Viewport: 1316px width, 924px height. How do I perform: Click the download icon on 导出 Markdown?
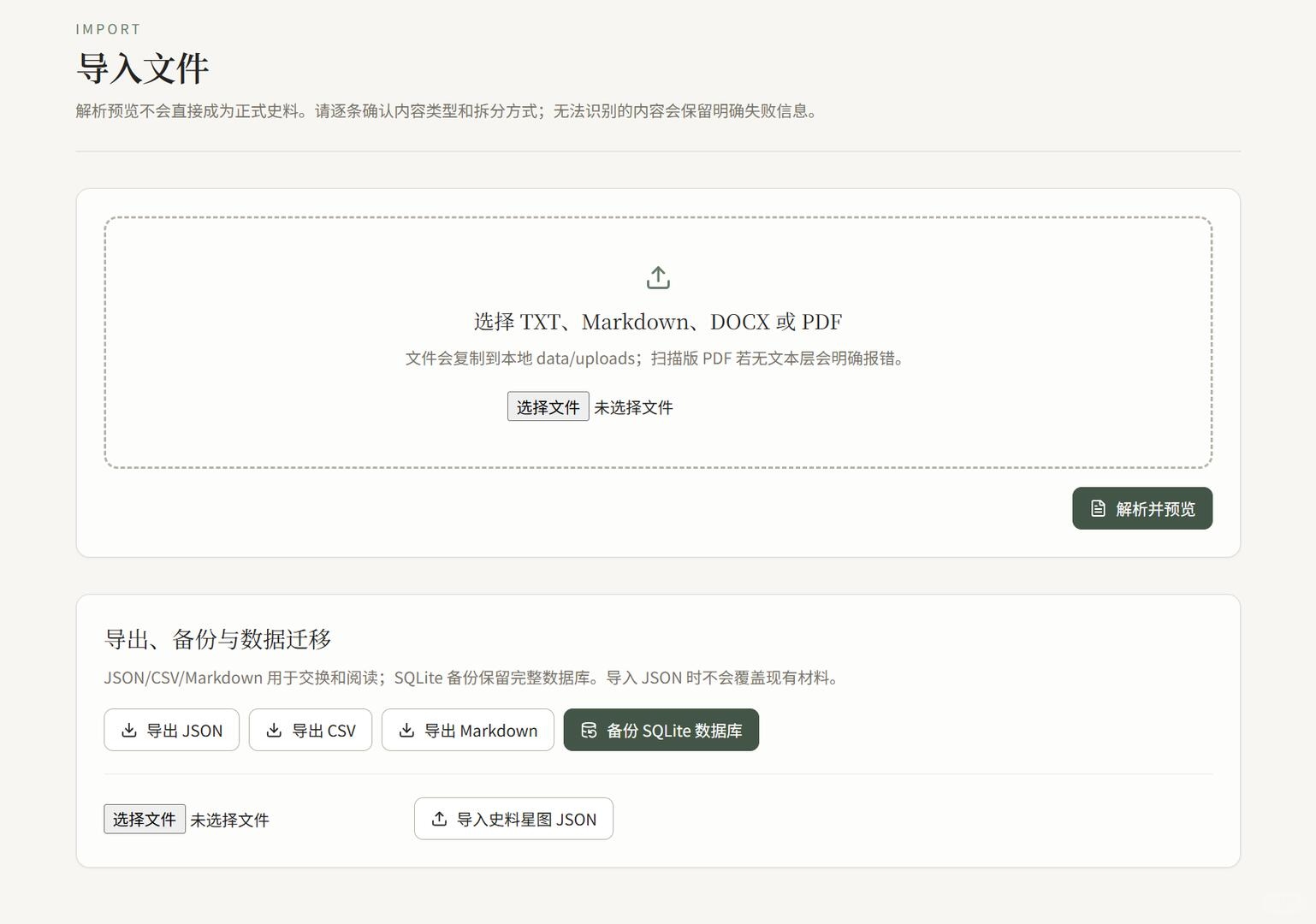coord(406,730)
